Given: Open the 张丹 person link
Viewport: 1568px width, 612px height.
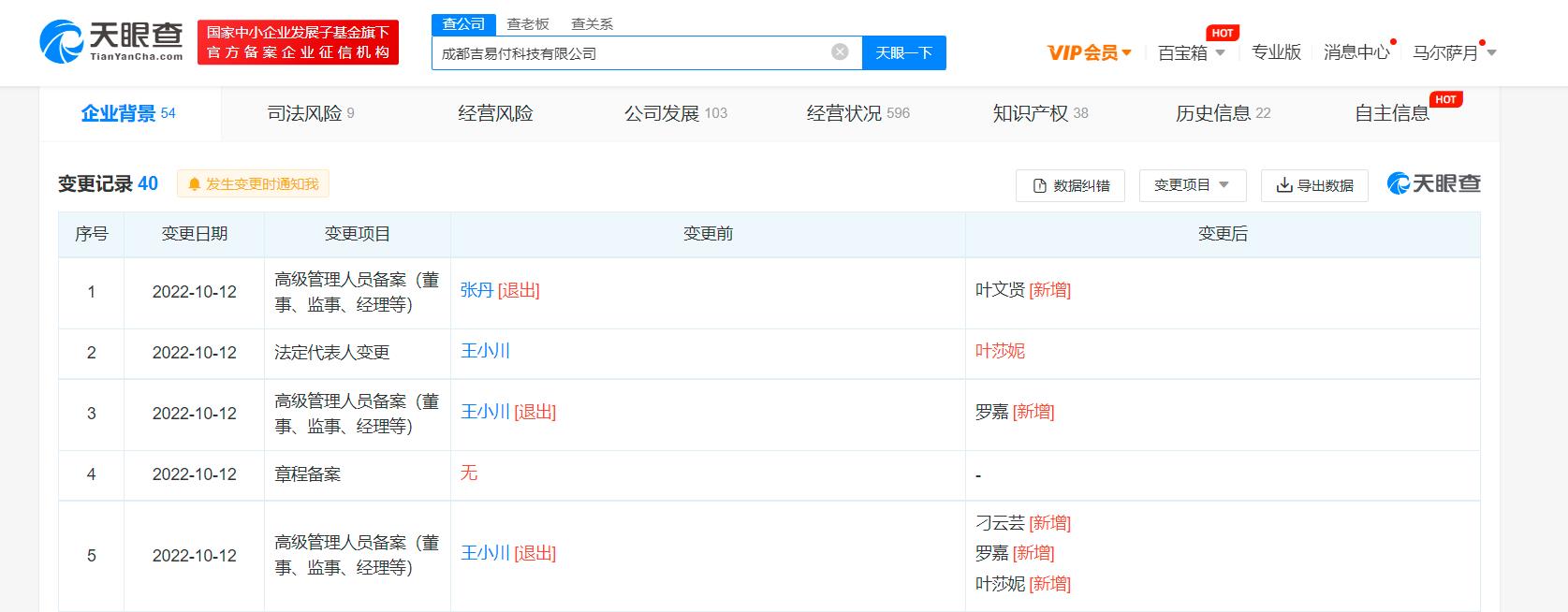Looking at the screenshot, I should [476, 290].
